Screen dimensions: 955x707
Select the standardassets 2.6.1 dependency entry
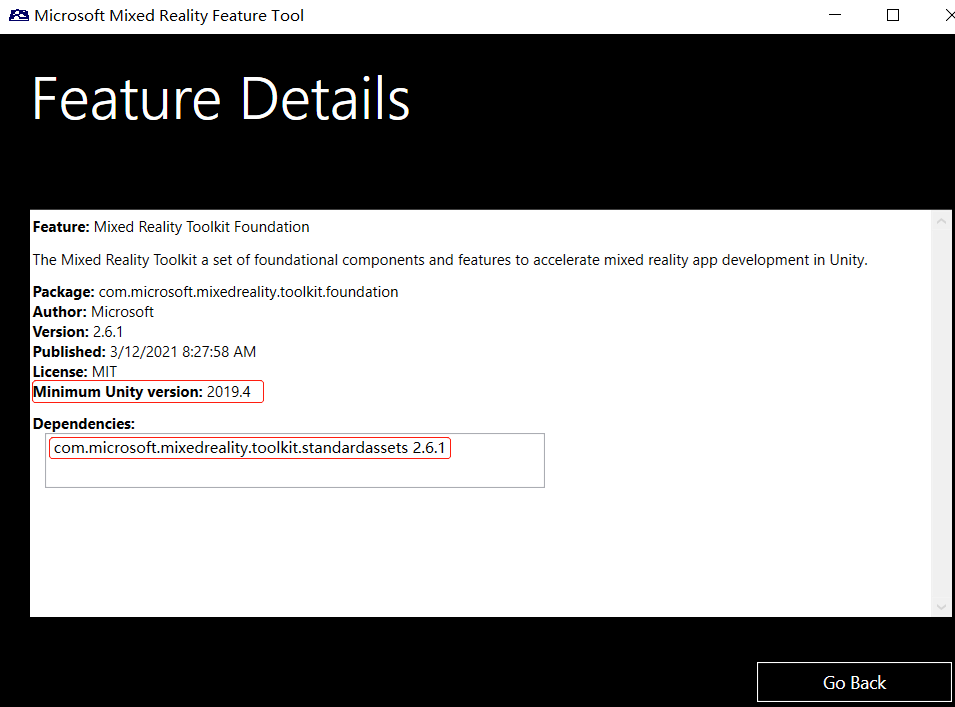click(x=249, y=448)
